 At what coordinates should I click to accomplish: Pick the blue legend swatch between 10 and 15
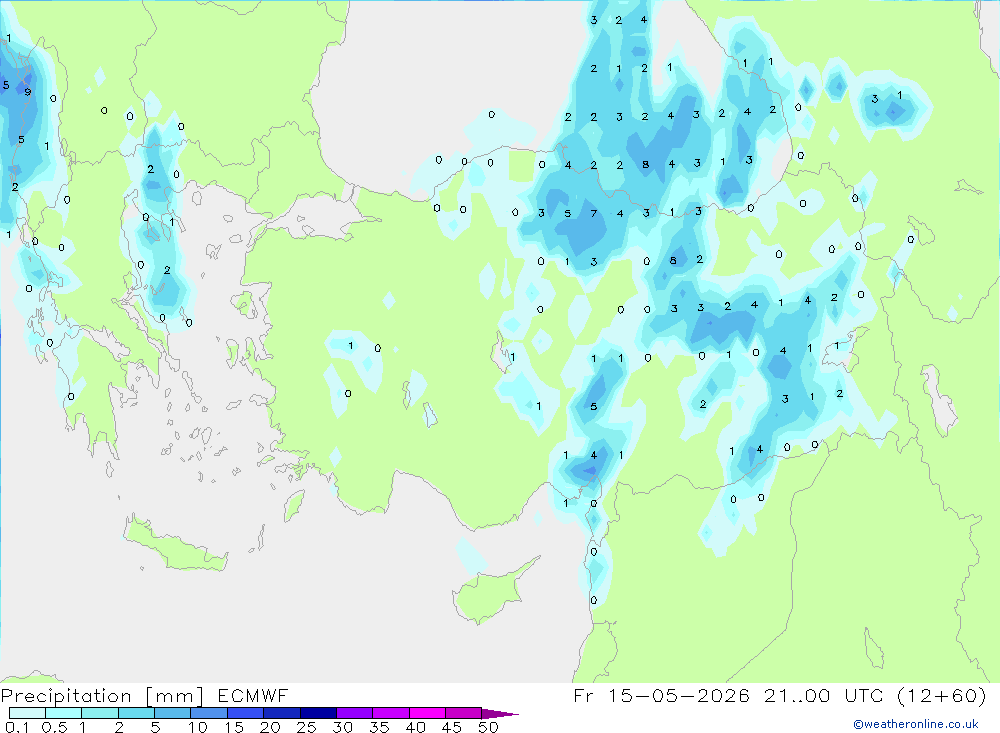pos(209,713)
